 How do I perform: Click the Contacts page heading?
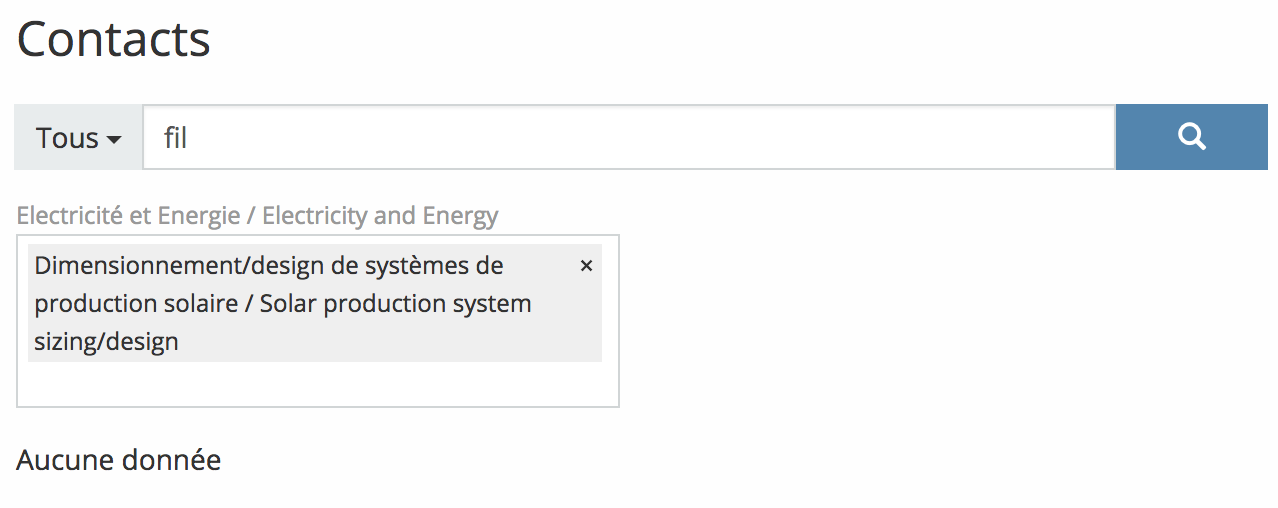point(114,39)
